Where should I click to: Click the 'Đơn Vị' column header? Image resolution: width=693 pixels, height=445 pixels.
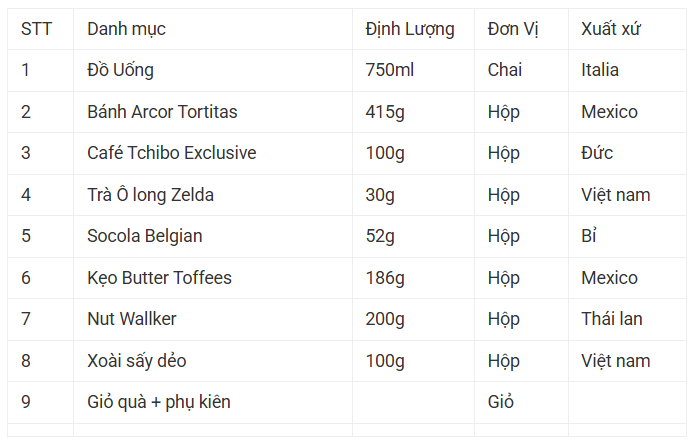click(x=513, y=29)
